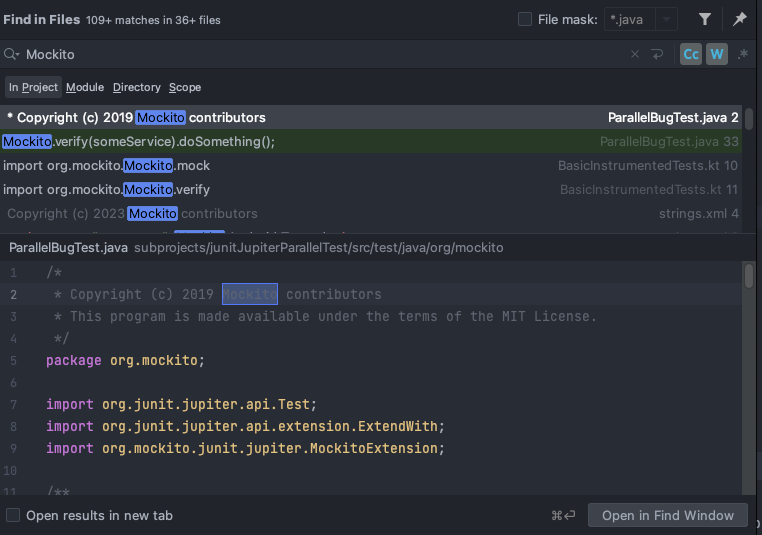Viewport: 762px width, 535px height.
Task: Pin the Find in Files window
Action: click(740, 19)
